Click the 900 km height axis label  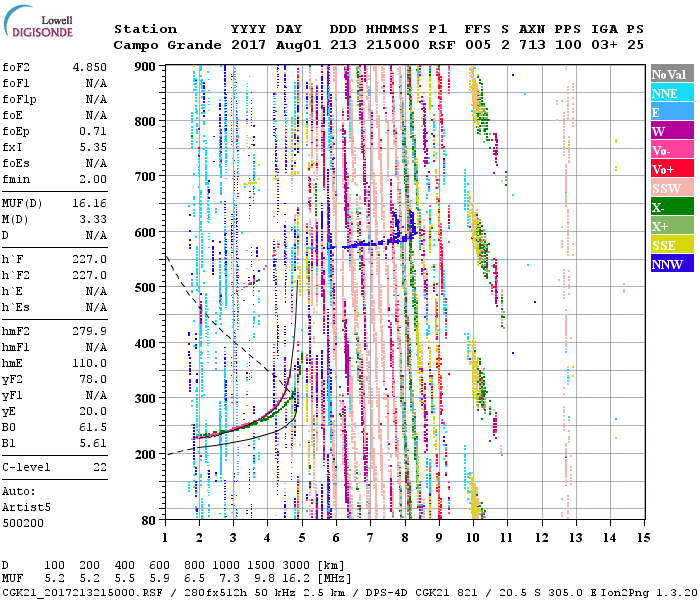coord(148,66)
